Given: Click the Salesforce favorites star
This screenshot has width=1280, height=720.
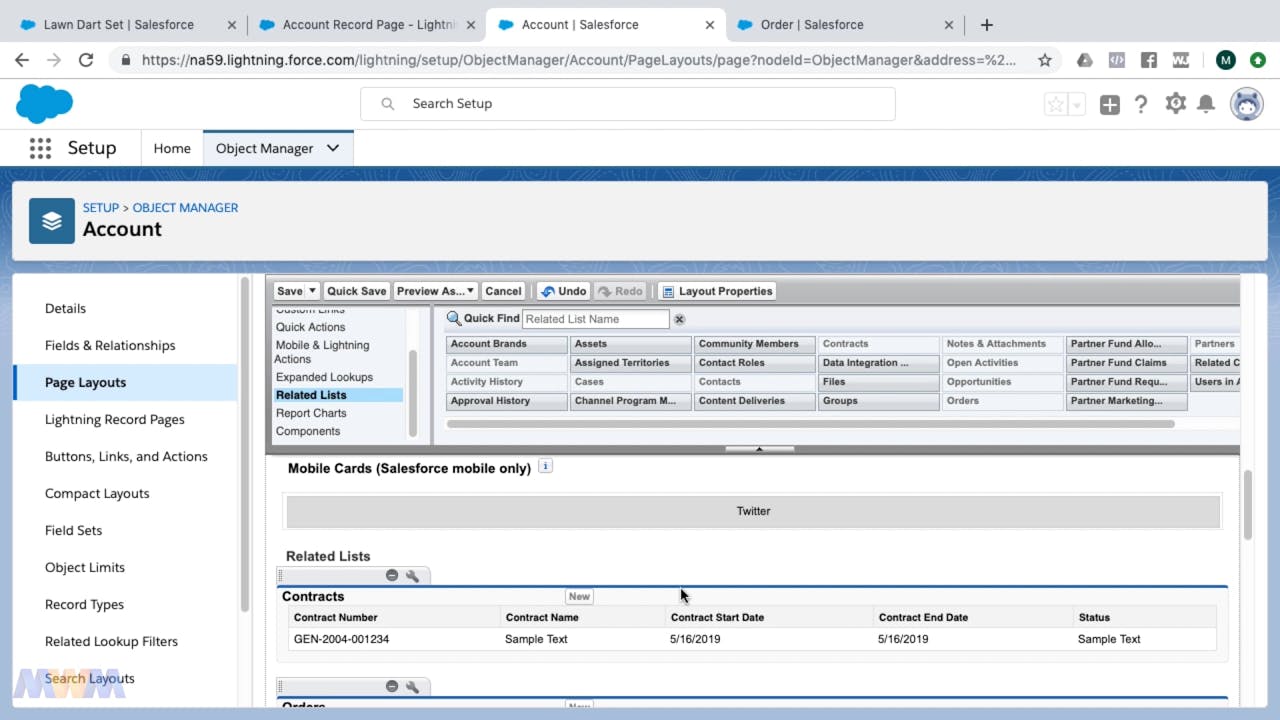Looking at the screenshot, I should tap(1055, 104).
